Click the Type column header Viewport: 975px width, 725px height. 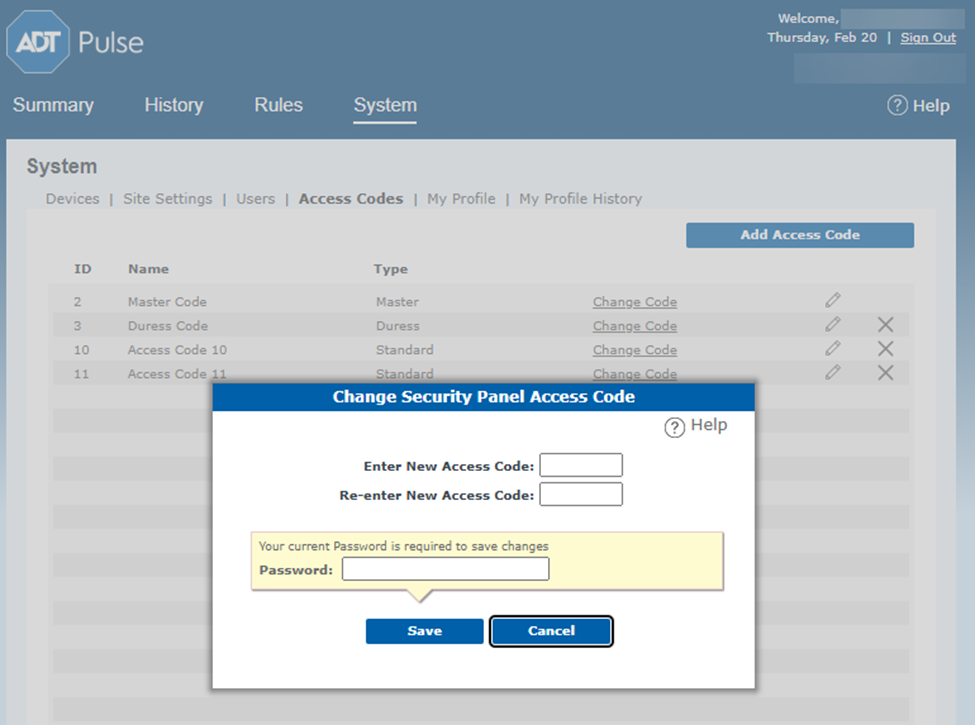coord(390,269)
